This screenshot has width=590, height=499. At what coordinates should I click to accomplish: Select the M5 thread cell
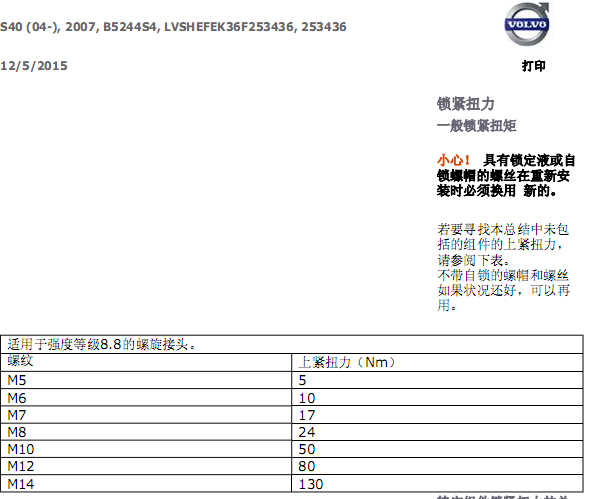[x=146, y=380]
